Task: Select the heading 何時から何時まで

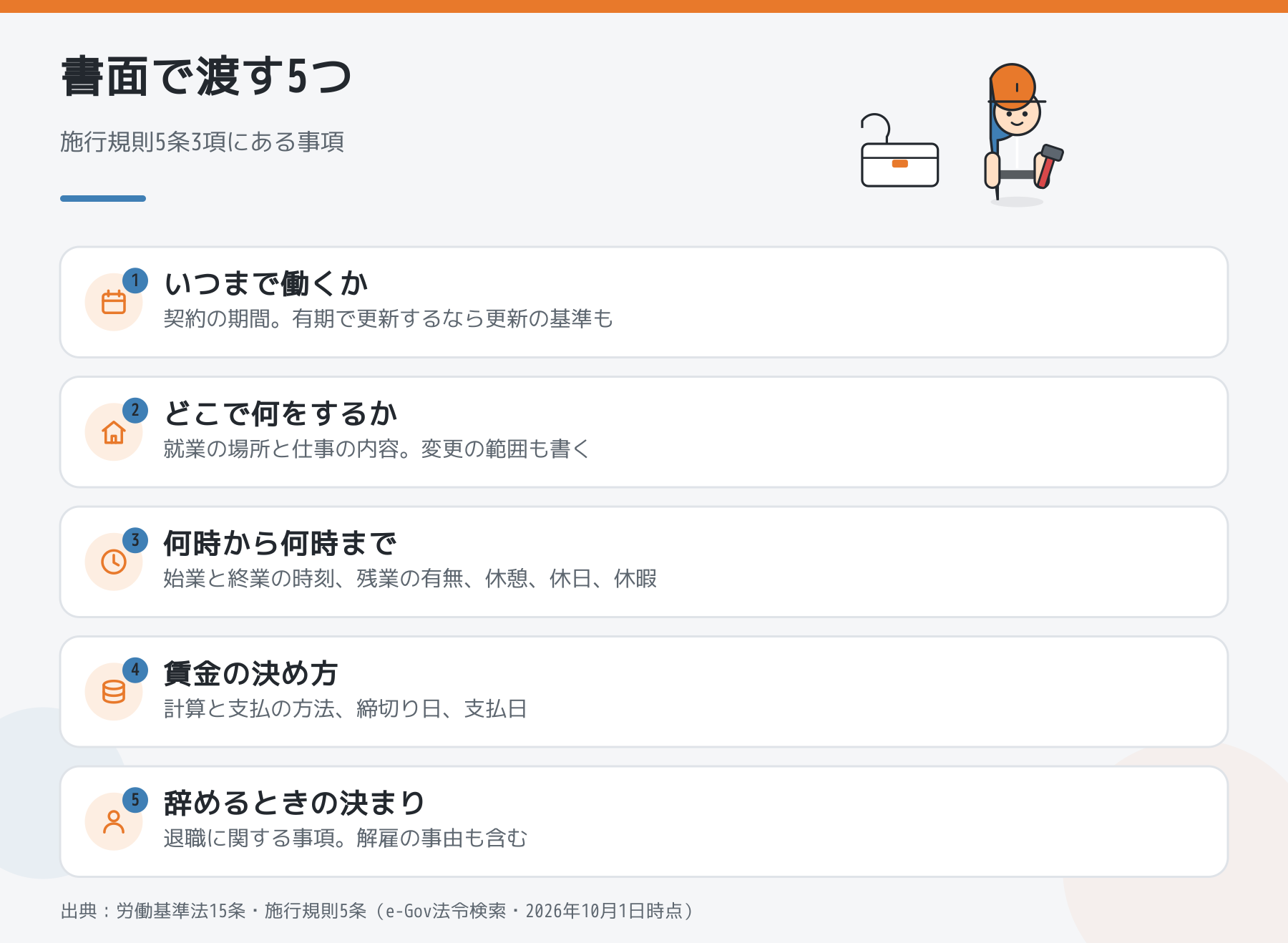Action: click(280, 543)
